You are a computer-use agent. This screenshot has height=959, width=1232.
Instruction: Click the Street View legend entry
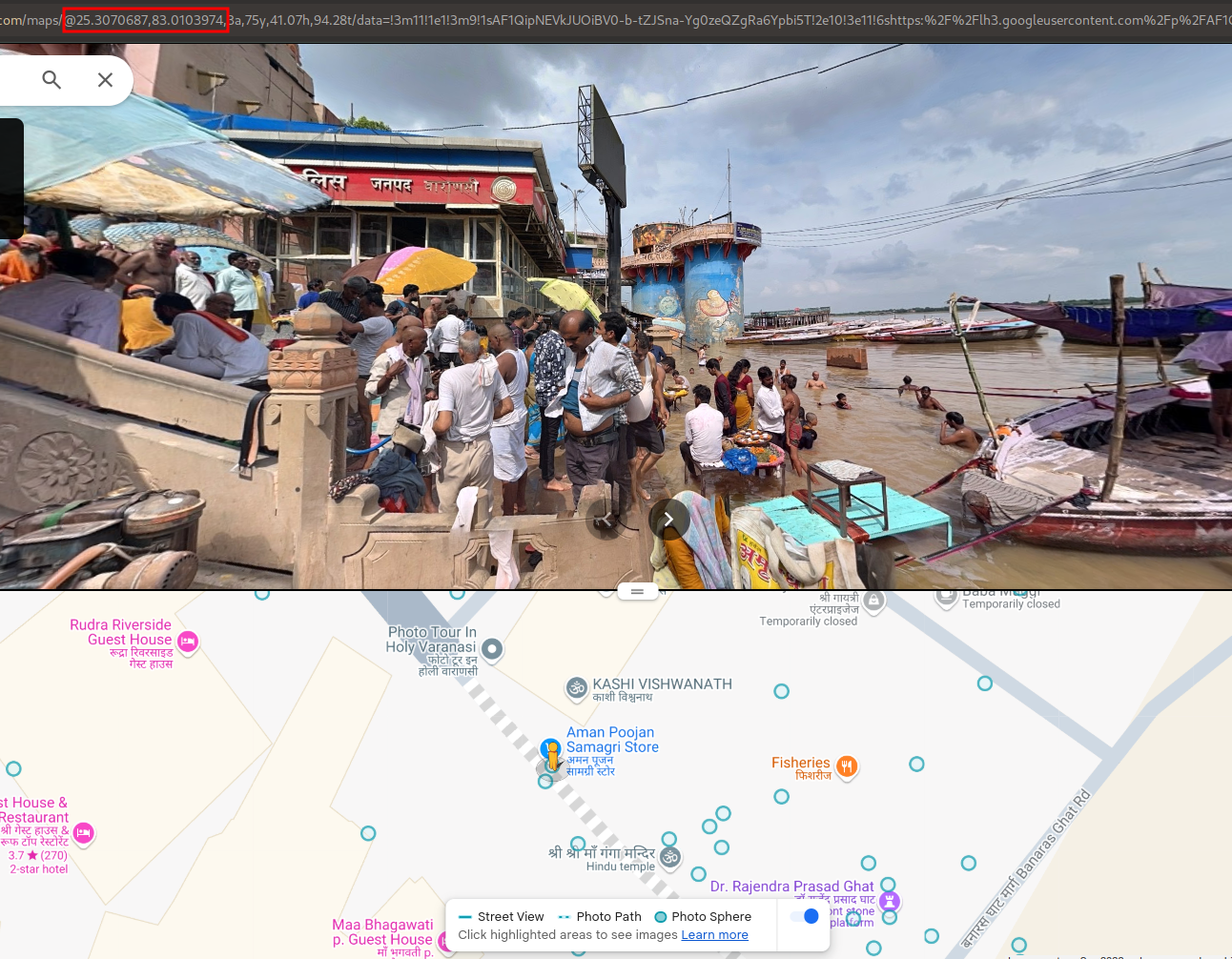pos(501,916)
